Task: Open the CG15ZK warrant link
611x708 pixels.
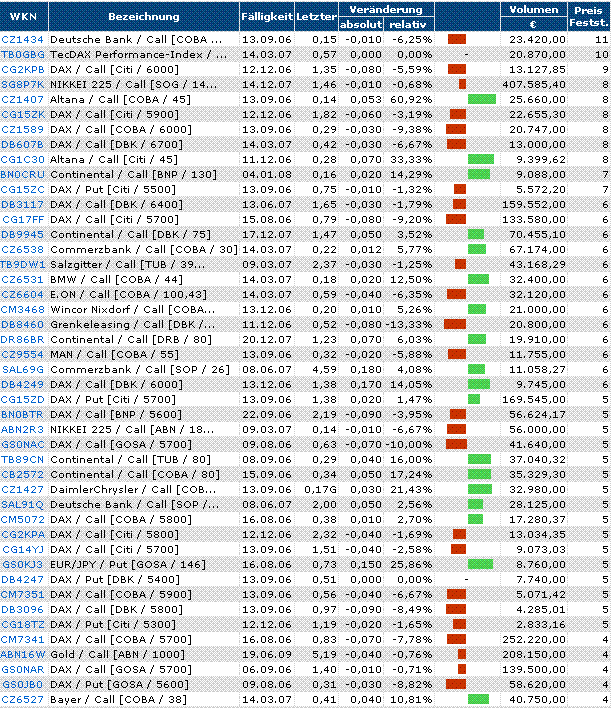Action: click(x=23, y=115)
